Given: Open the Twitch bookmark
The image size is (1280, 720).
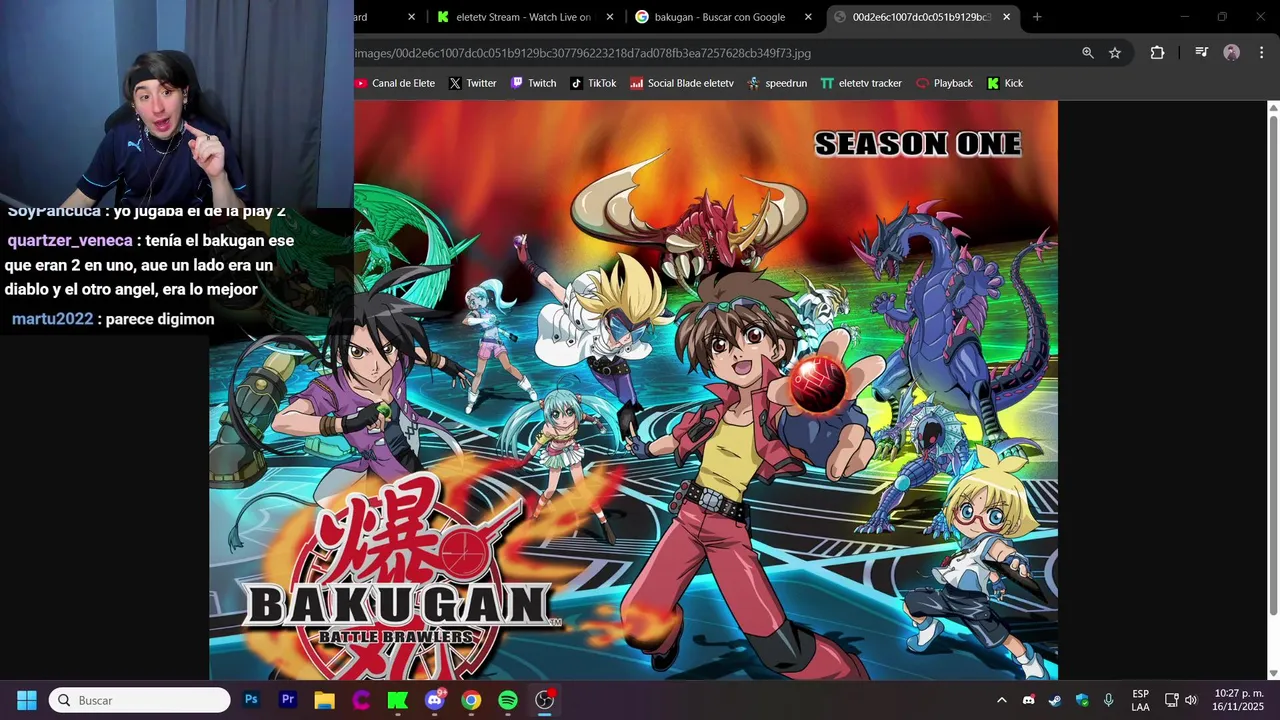Looking at the screenshot, I should [533, 83].
